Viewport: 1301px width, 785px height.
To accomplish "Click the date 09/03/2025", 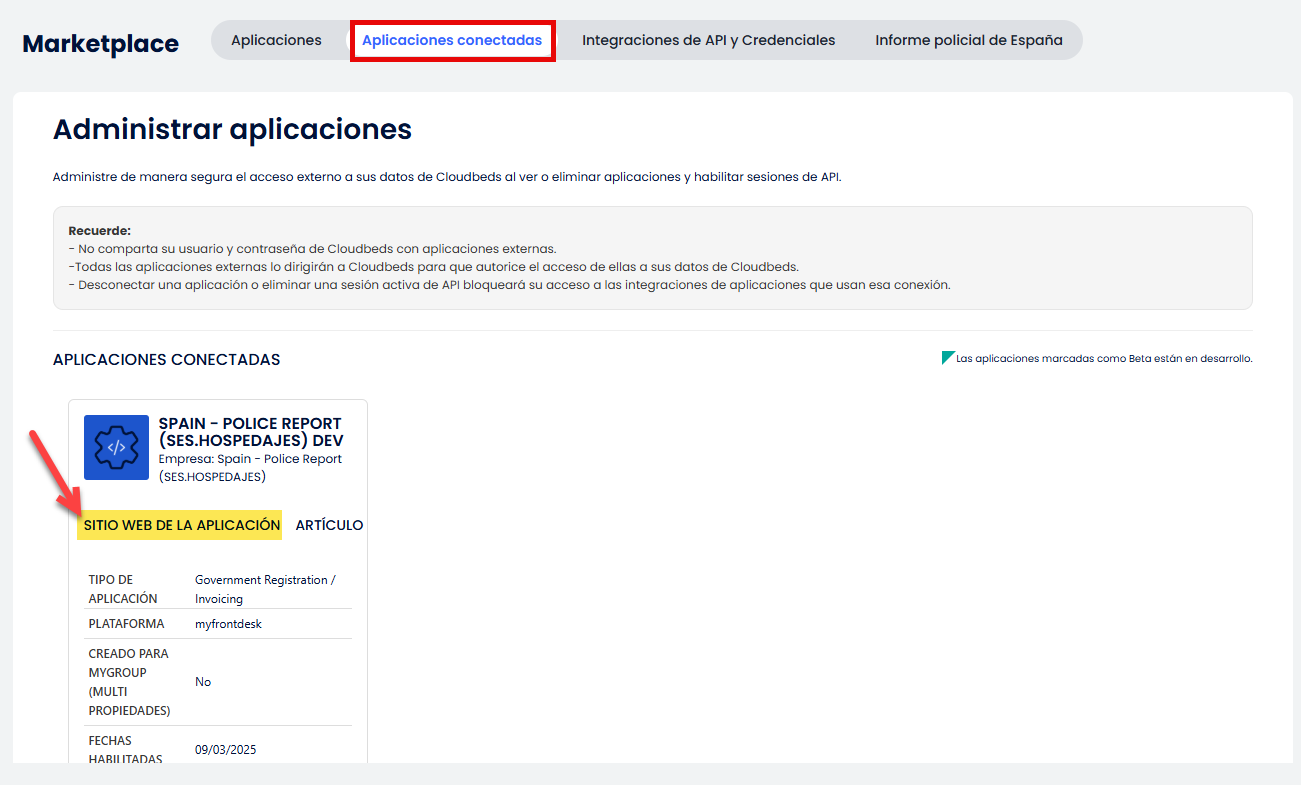I will click(226, 750).
